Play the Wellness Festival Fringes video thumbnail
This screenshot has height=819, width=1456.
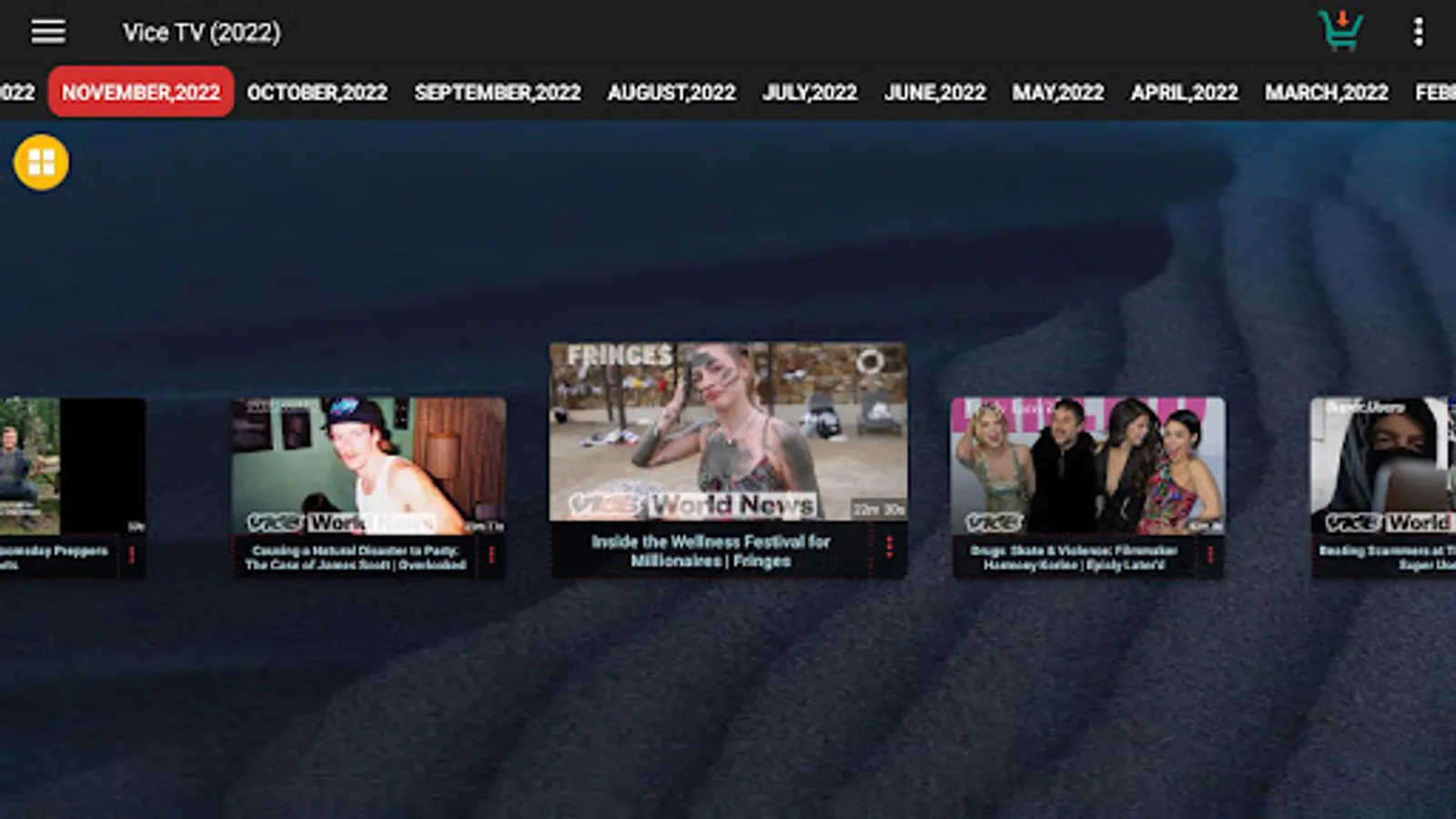click(728, 431)
